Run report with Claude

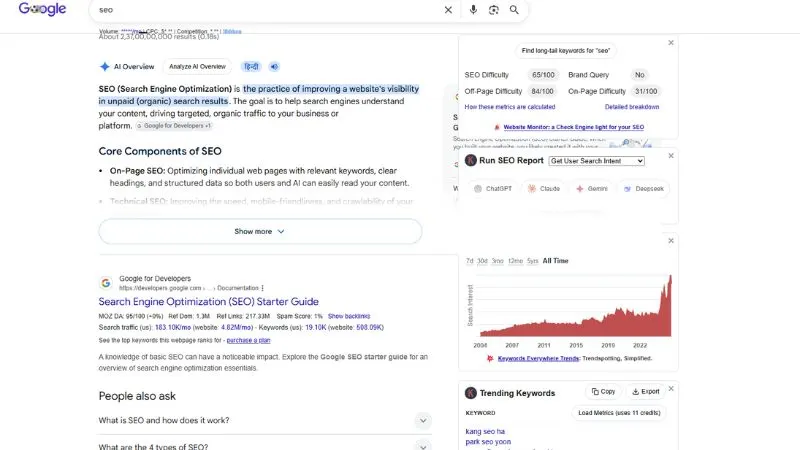[x=543, y=189]
